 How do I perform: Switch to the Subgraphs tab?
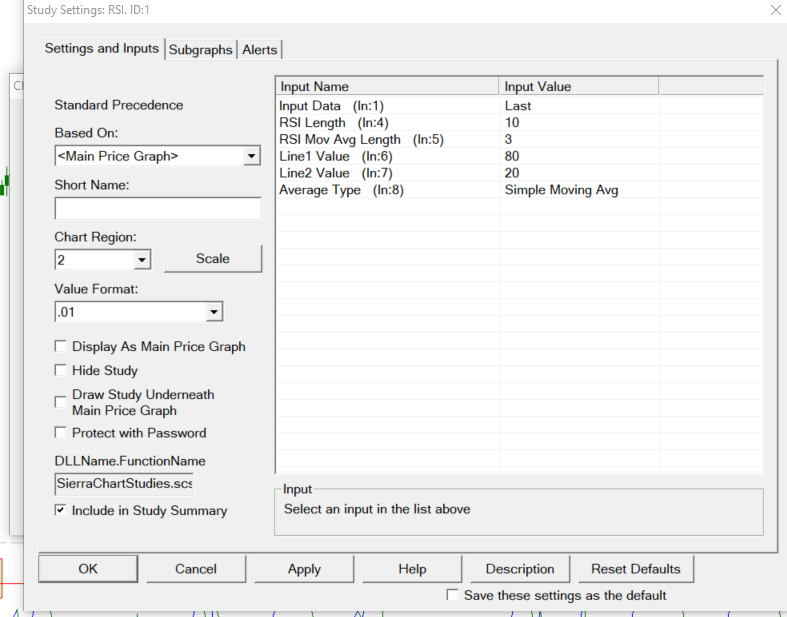[x=200, y=50]
